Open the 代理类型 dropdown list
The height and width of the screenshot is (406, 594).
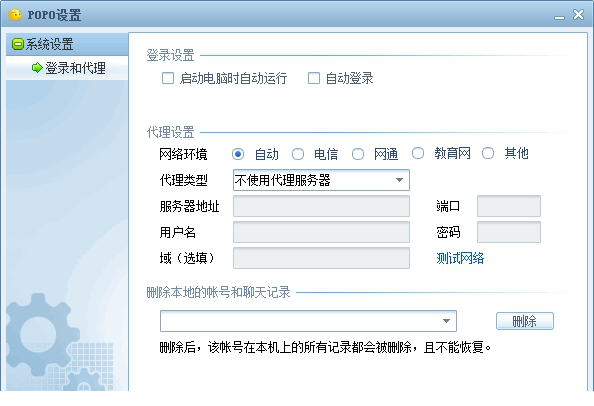[321, 180]
